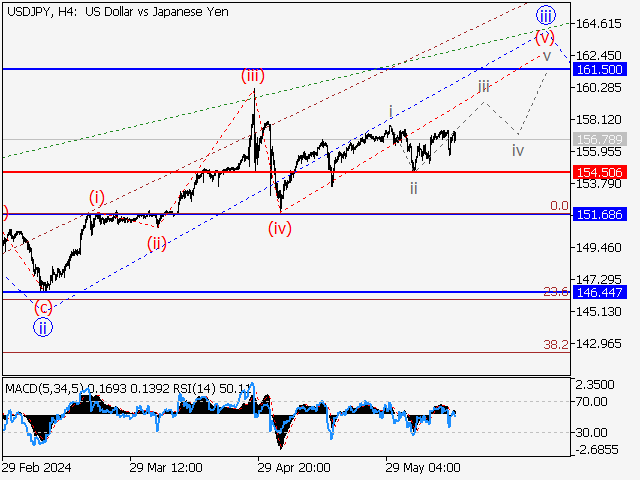Click the gray iii forecast wave label
Viewport: 640px width, 480px height.
[484, 87]
